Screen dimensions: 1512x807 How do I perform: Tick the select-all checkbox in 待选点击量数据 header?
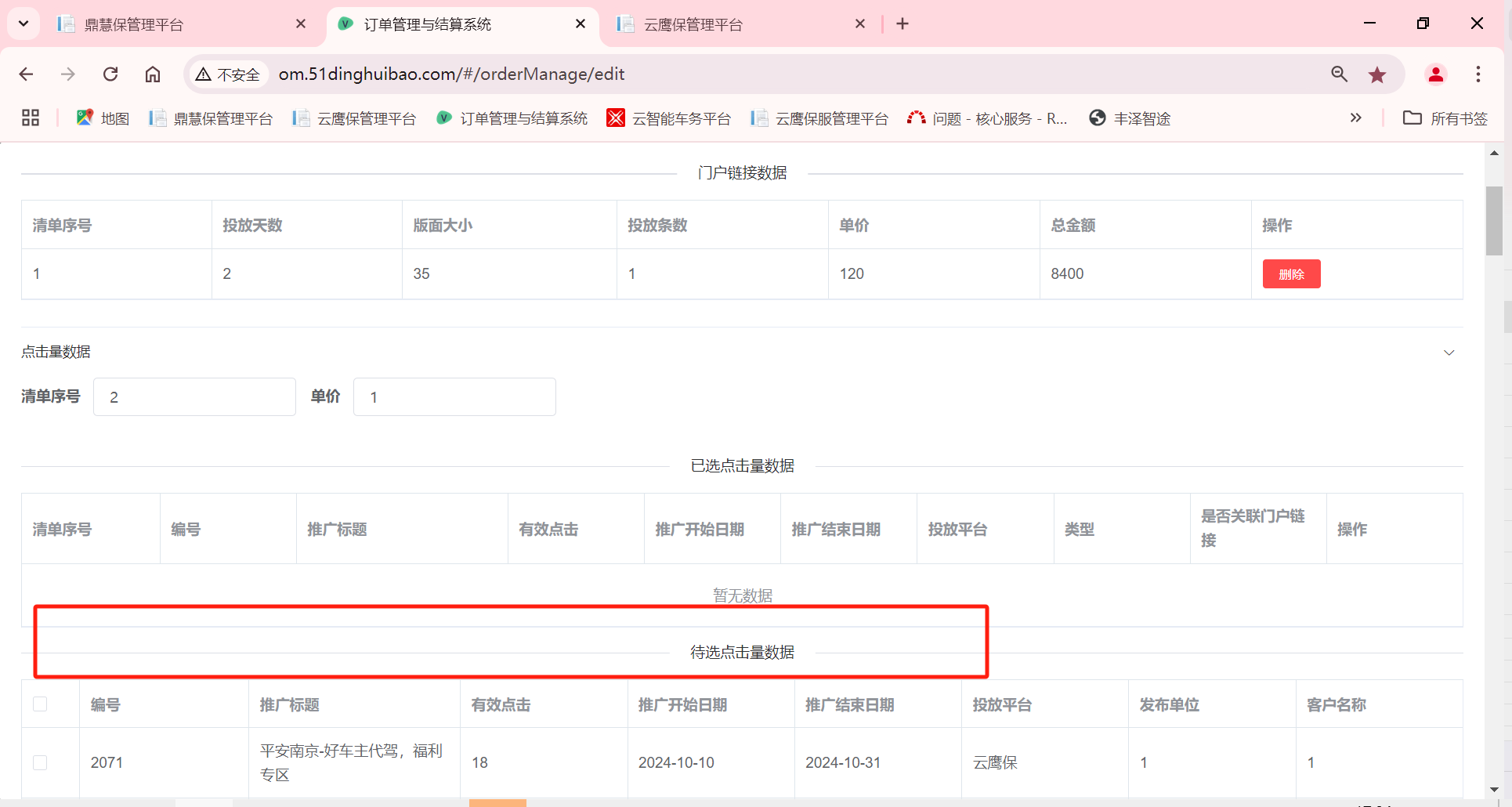[x=40, y=704]
